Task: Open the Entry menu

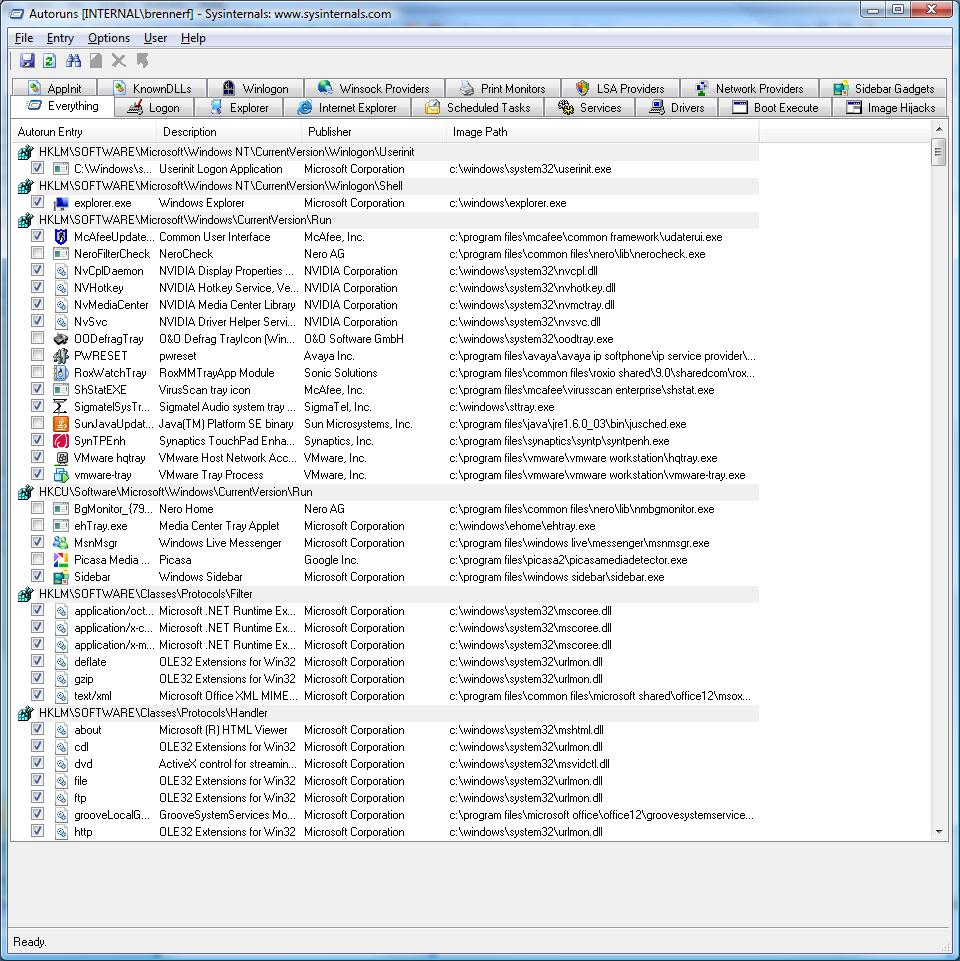Action: (60, 38)
